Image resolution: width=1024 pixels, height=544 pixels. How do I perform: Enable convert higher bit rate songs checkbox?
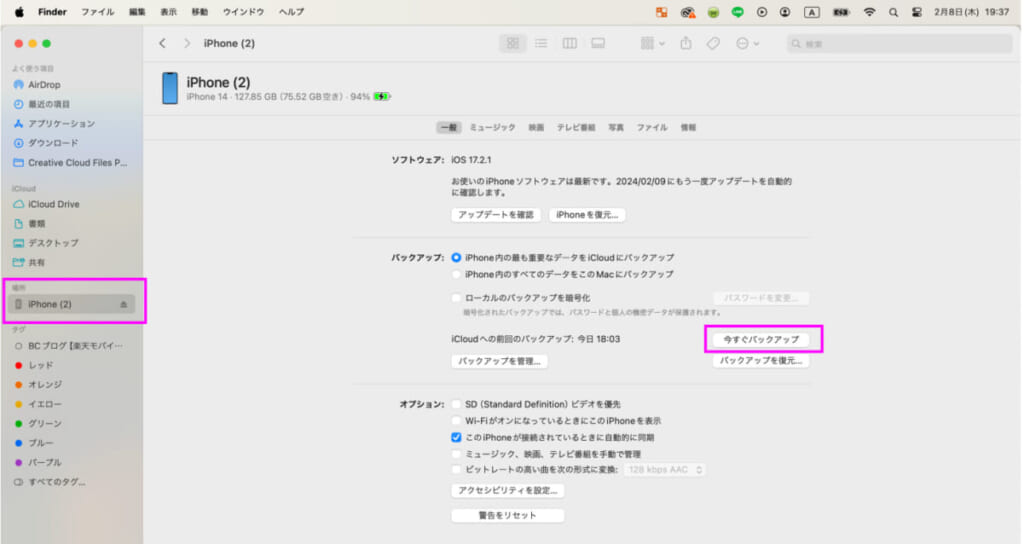pos(456,470)
